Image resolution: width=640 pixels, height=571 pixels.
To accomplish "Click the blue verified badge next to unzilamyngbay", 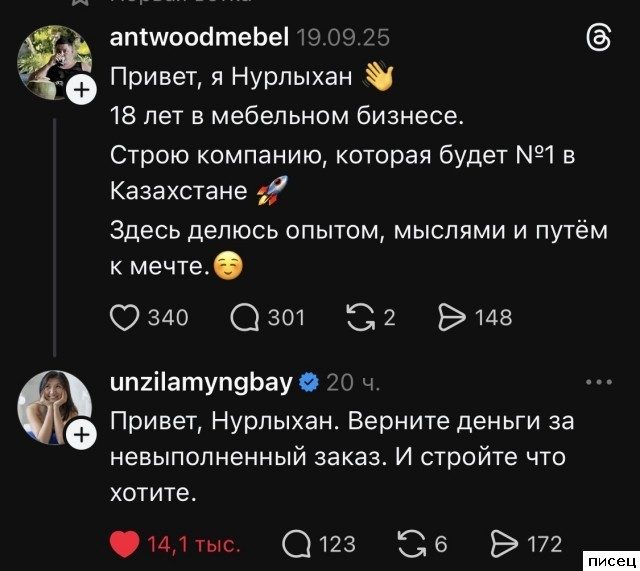I will (x=309, y=382).
